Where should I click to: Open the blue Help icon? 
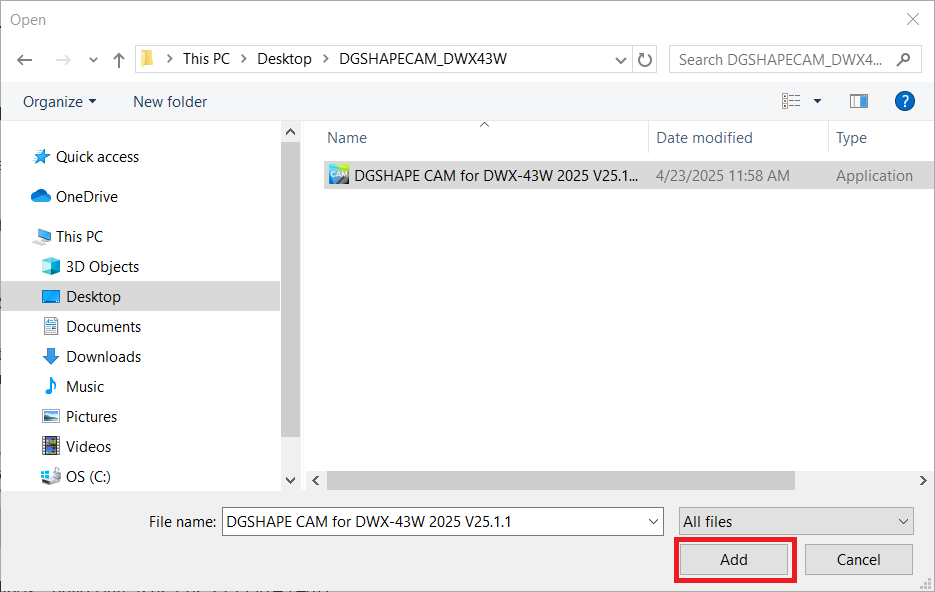[x=904, y=101]
